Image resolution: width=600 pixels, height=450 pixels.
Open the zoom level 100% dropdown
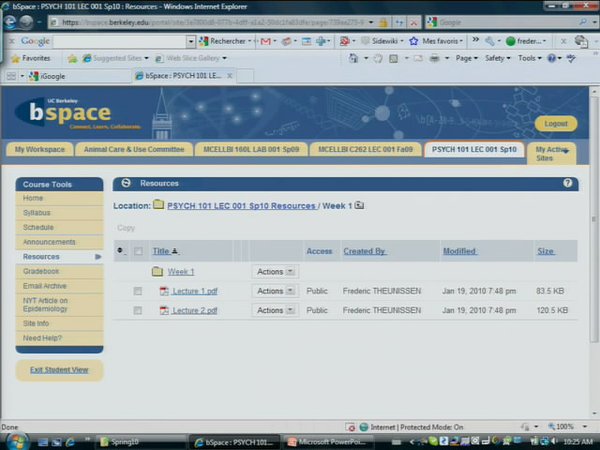tap(584, 426)
